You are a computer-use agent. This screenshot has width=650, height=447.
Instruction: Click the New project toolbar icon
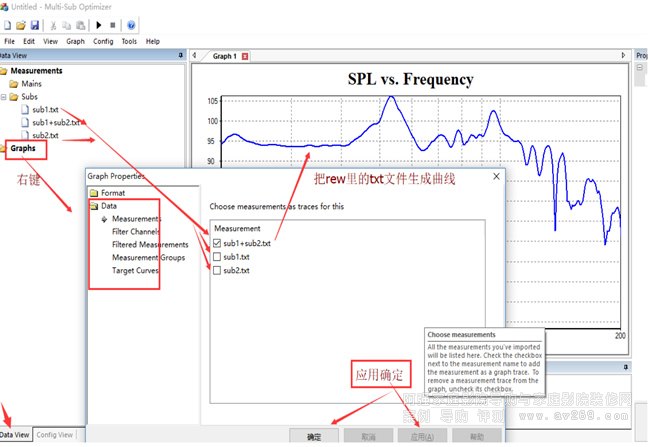point(7,24)
